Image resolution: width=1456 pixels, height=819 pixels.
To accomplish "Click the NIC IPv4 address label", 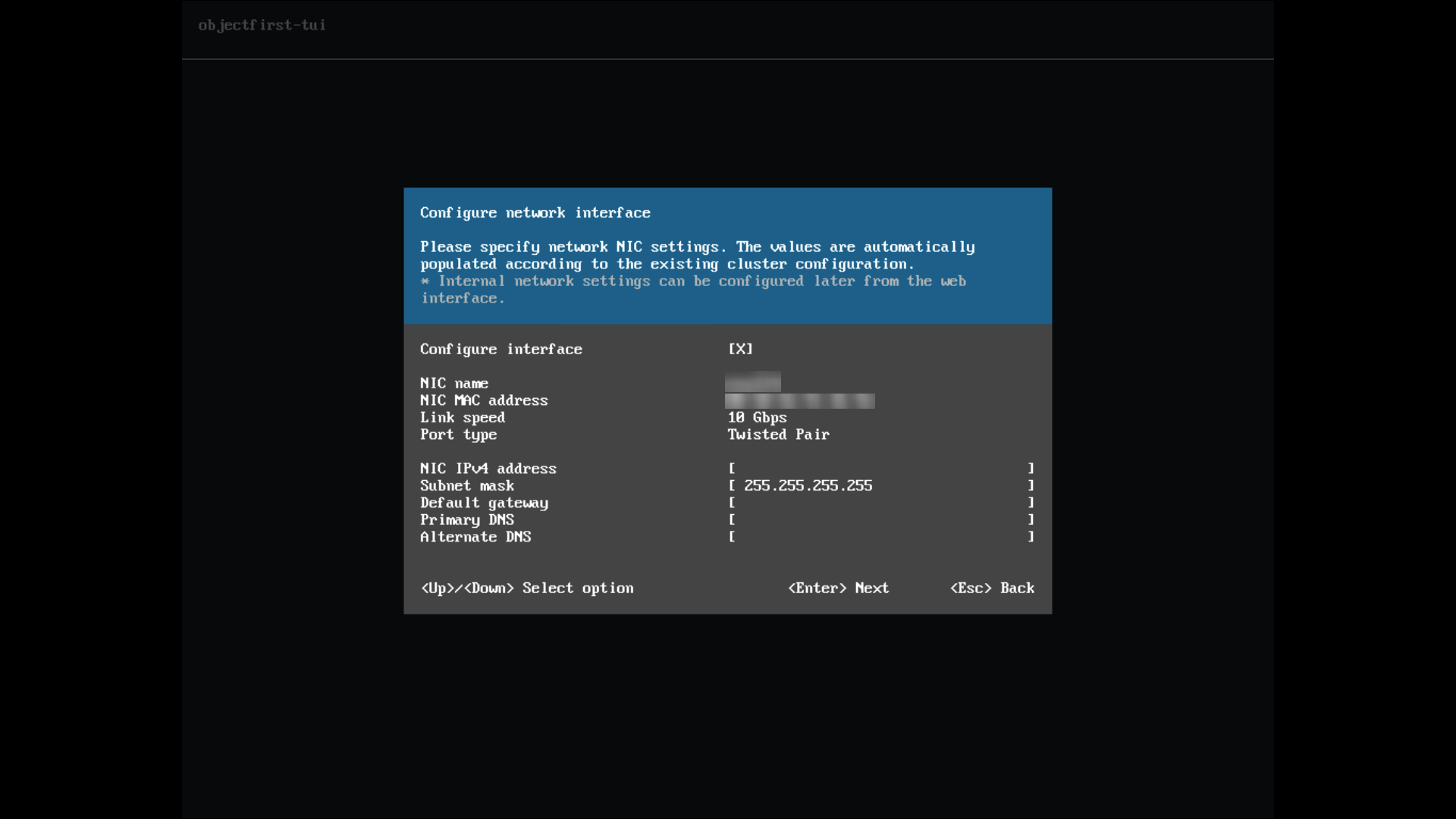I will click(488, 469).
